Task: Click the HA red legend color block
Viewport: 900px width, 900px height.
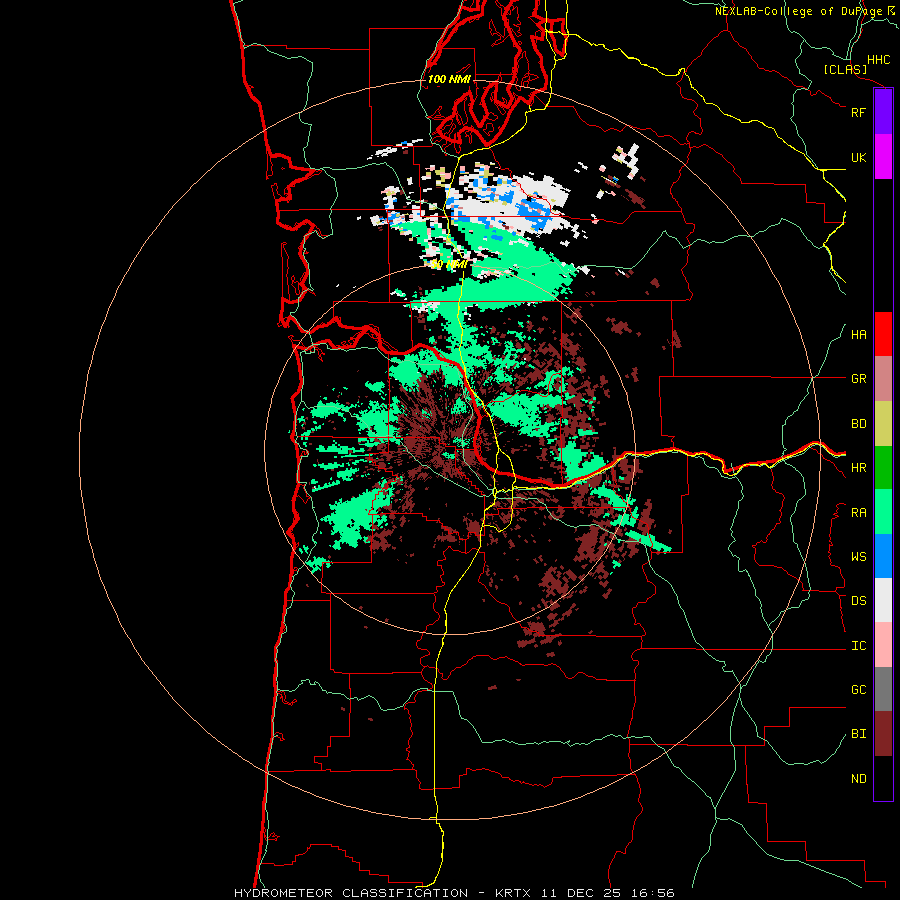Action: tap(883, 334)
